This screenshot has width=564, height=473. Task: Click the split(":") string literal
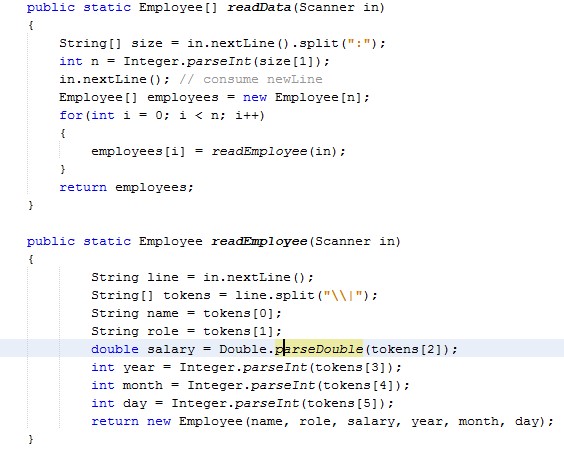pyautogui.click(x=359, y=44)
